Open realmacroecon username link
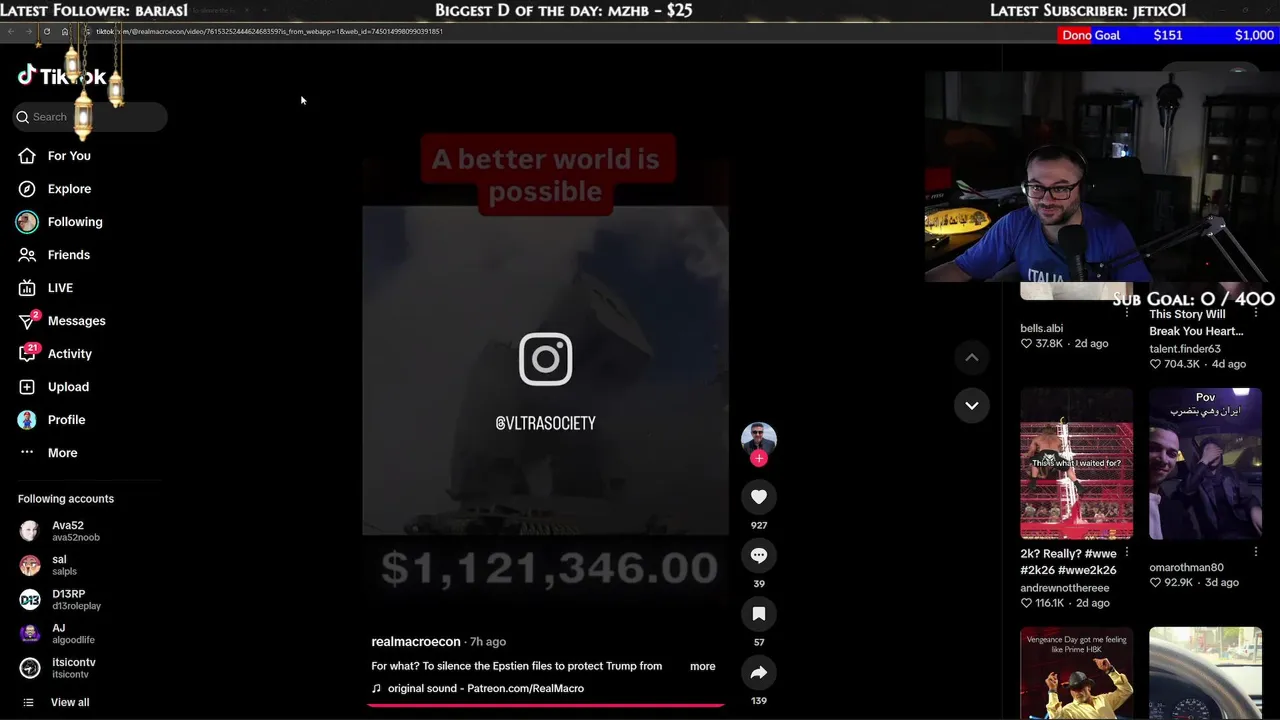This screenshot has width=1280, height=720. (x=416, y=642)
